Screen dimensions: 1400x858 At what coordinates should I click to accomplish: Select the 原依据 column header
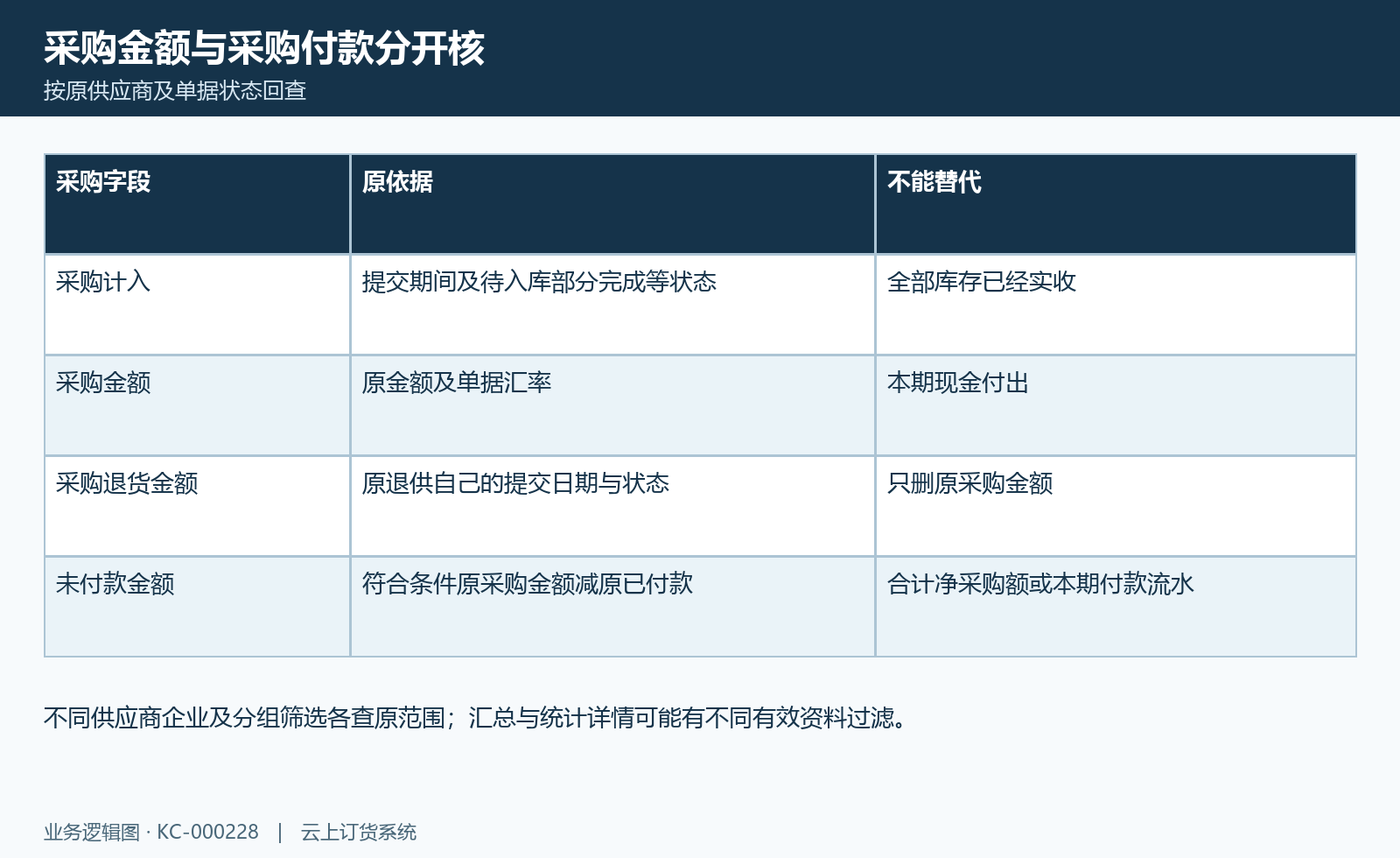pos(612,204)
